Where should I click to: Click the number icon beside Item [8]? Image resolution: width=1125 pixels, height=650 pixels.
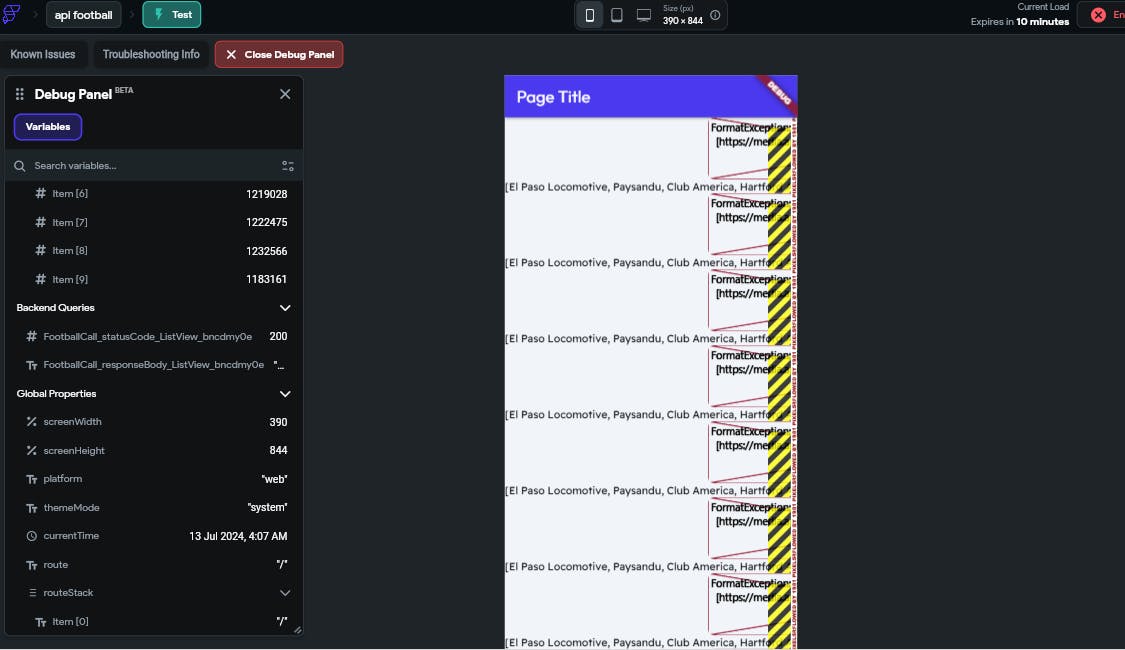[x=40, y=250]
